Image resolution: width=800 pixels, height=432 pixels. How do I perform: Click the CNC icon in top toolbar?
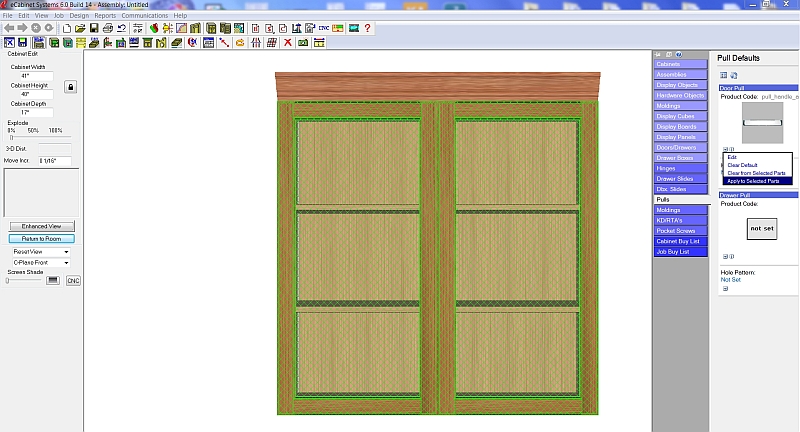[x=323, y=28]
